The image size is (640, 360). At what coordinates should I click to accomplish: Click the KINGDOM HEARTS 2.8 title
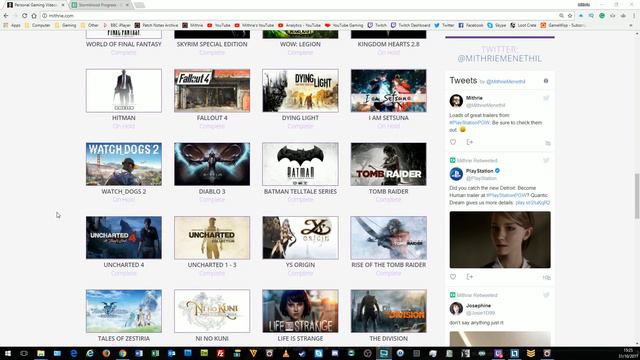[x=389, y=44]
